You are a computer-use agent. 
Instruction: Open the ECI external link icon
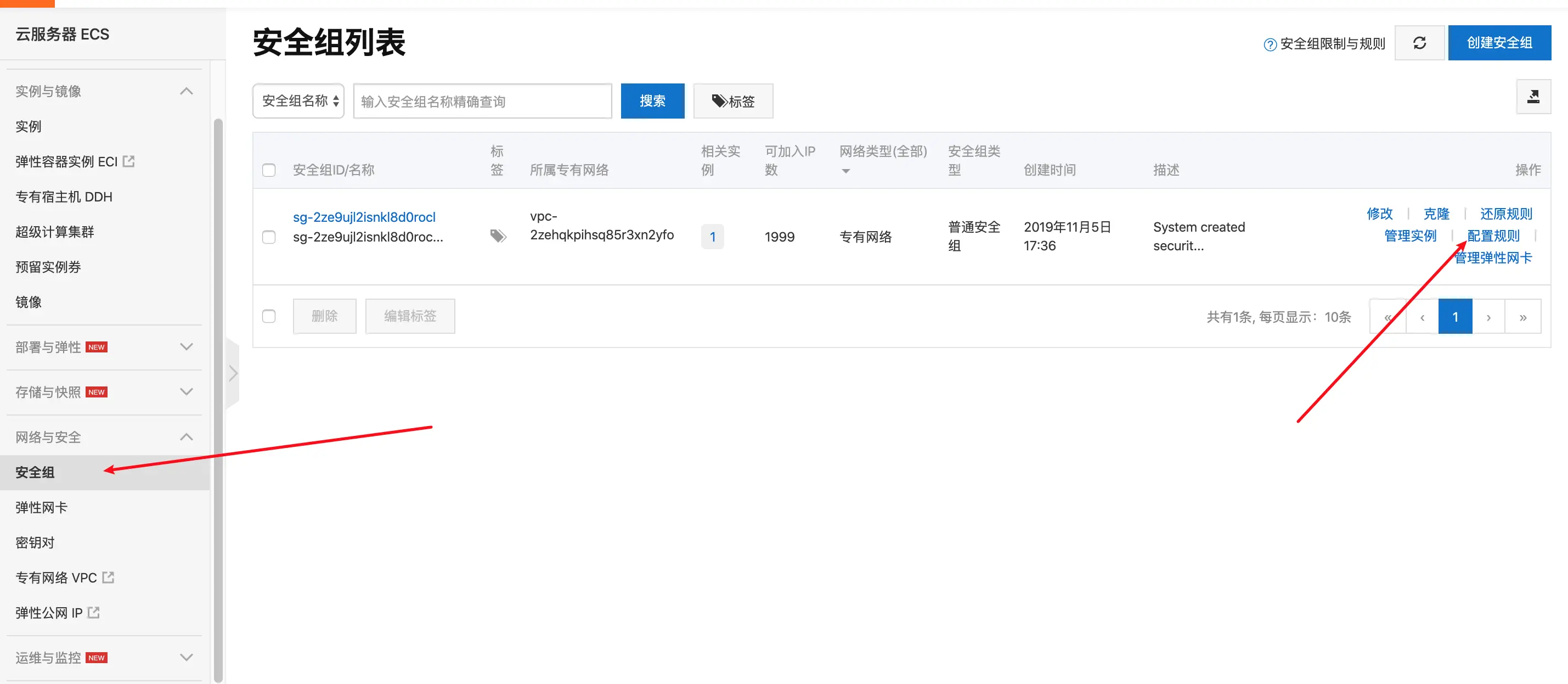pyautogui.click(x=128, y=161)
